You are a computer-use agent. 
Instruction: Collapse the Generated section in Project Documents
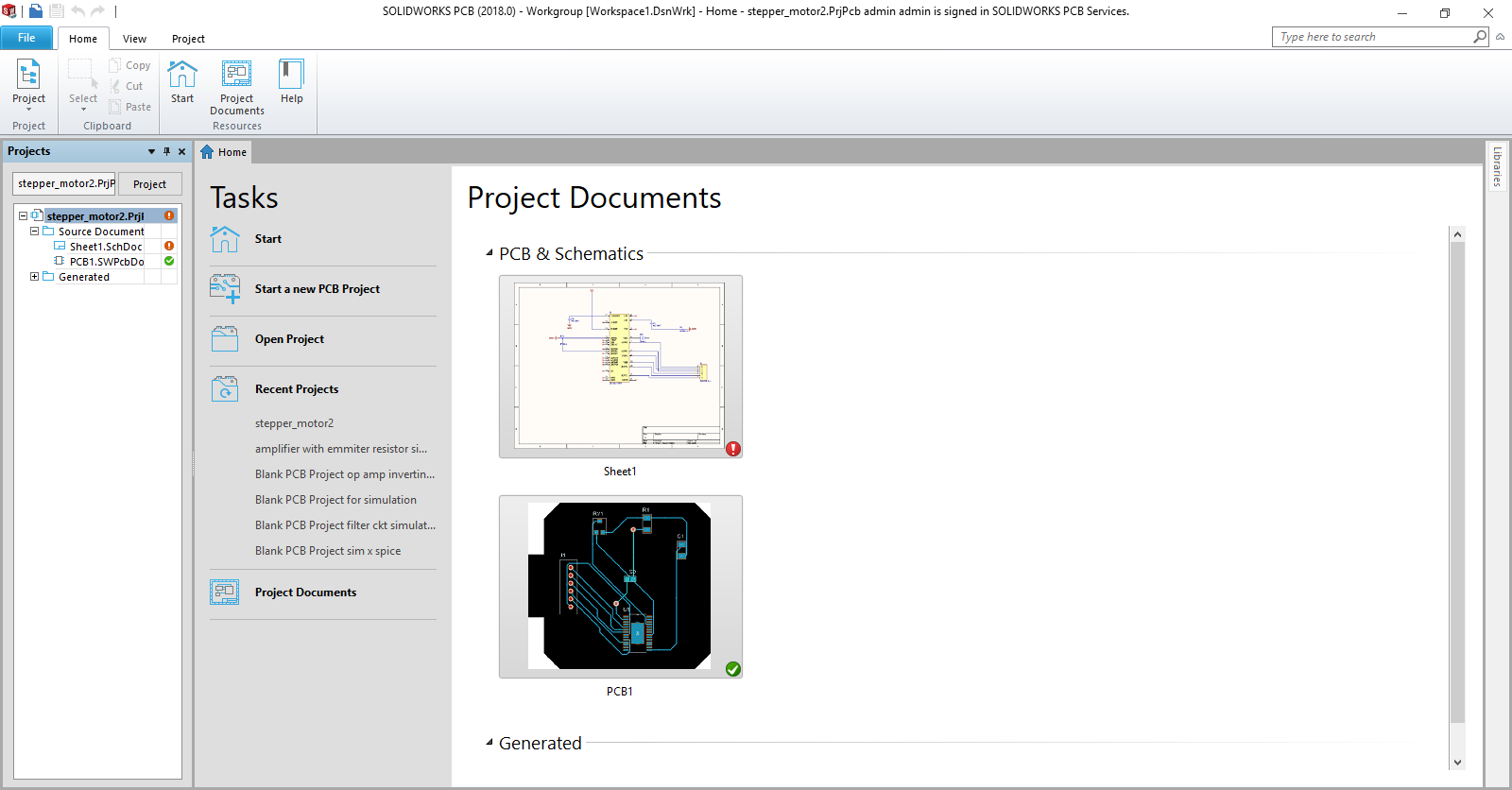point(490,743)
